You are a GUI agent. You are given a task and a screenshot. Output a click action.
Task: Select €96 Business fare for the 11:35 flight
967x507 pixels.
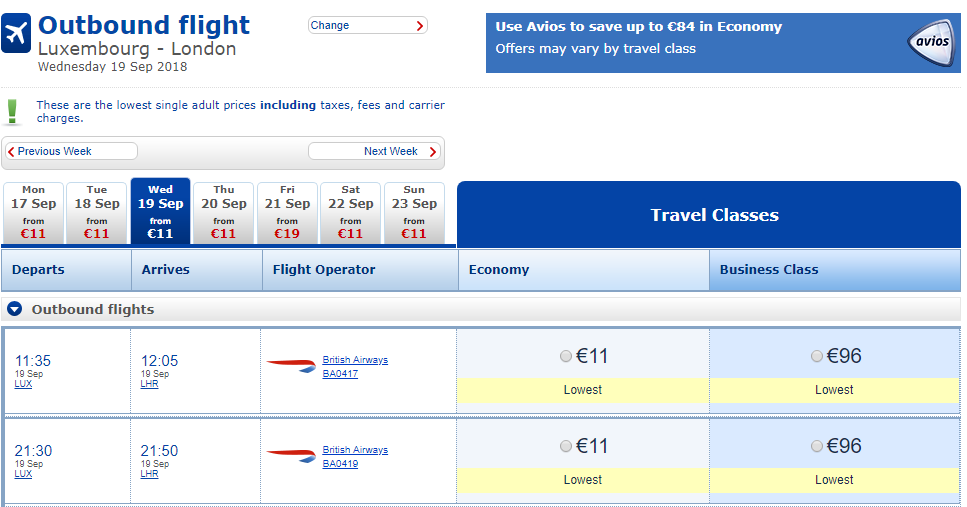point(817,356)
